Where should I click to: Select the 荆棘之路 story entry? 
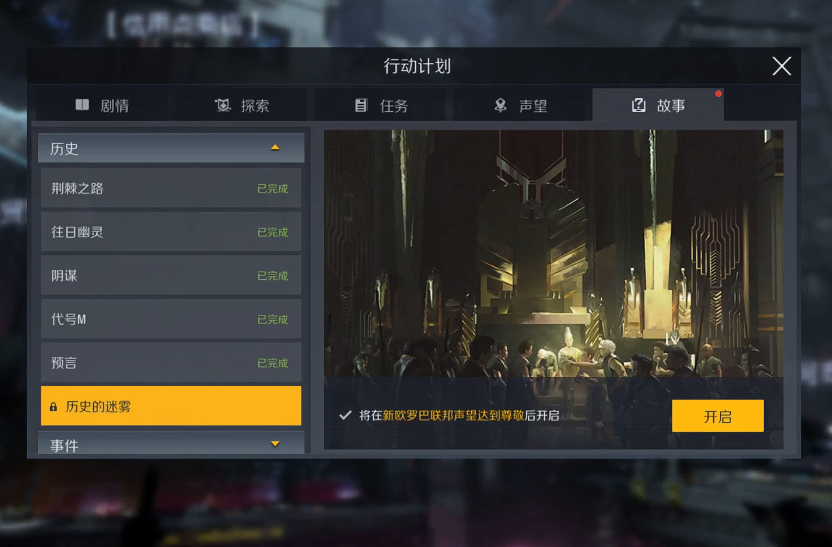point(171,188)
